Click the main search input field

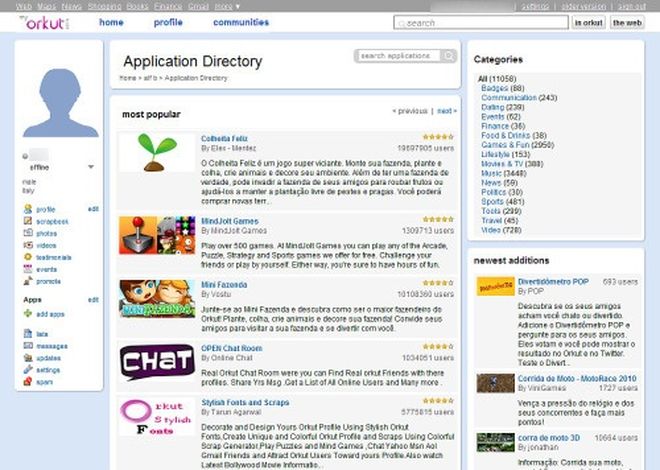pyautogui.click(x=481, y=22)
